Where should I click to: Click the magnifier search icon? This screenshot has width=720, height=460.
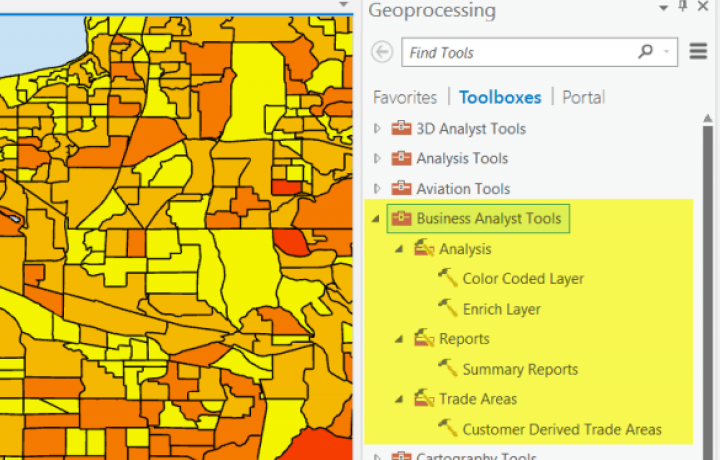pos(645,51)
